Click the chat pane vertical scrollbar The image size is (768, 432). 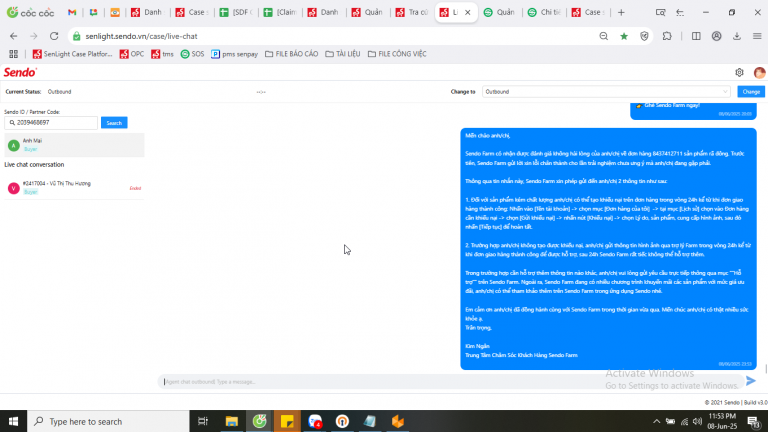tap(766, 369)
